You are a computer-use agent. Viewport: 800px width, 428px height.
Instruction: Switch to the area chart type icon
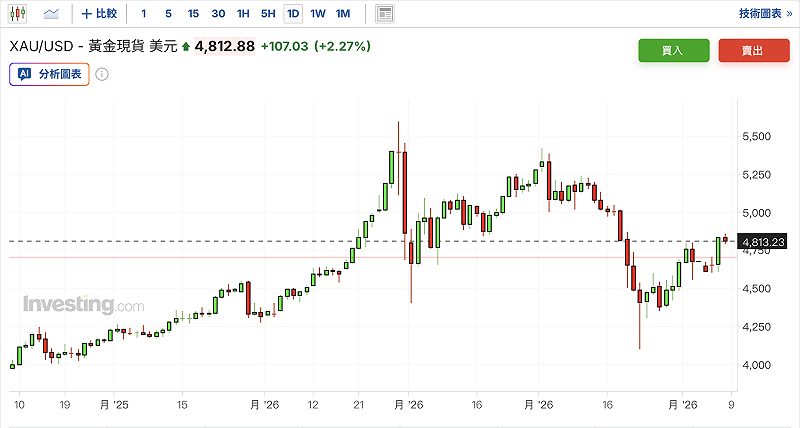point(51,15)
